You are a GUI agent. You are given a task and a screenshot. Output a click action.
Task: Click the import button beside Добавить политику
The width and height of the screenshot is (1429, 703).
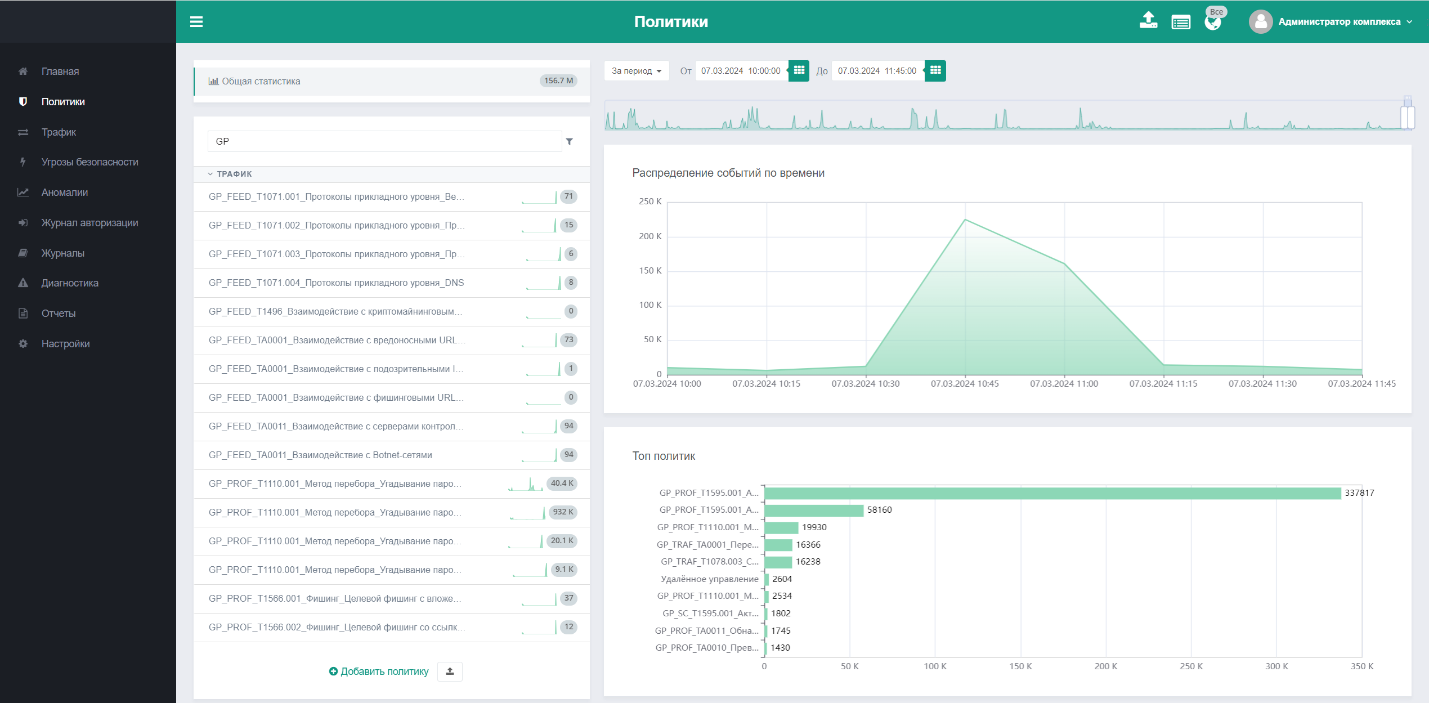[449, 671]
